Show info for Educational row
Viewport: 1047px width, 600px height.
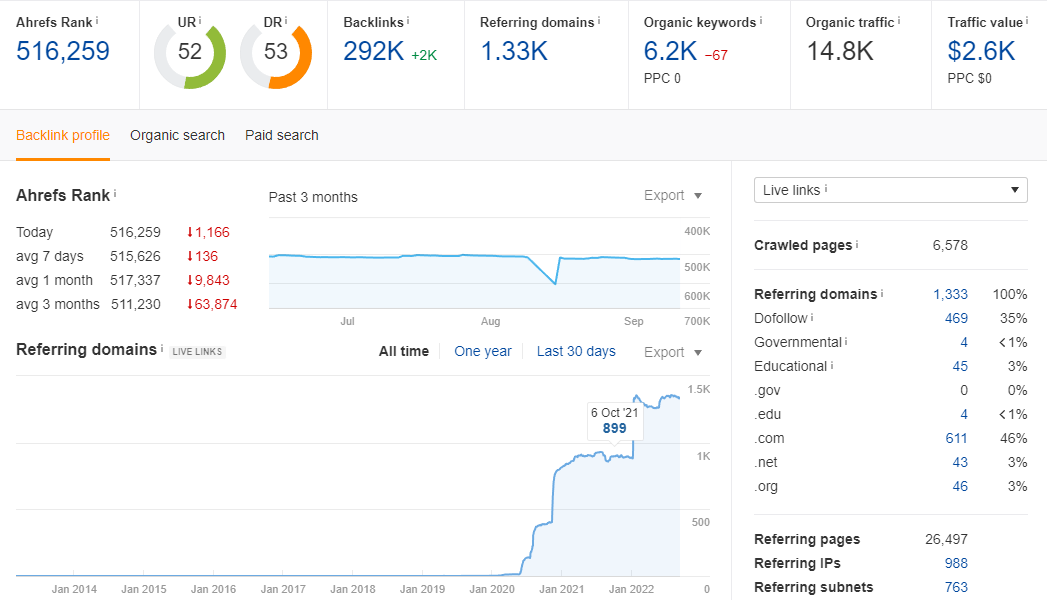point(832,365)
